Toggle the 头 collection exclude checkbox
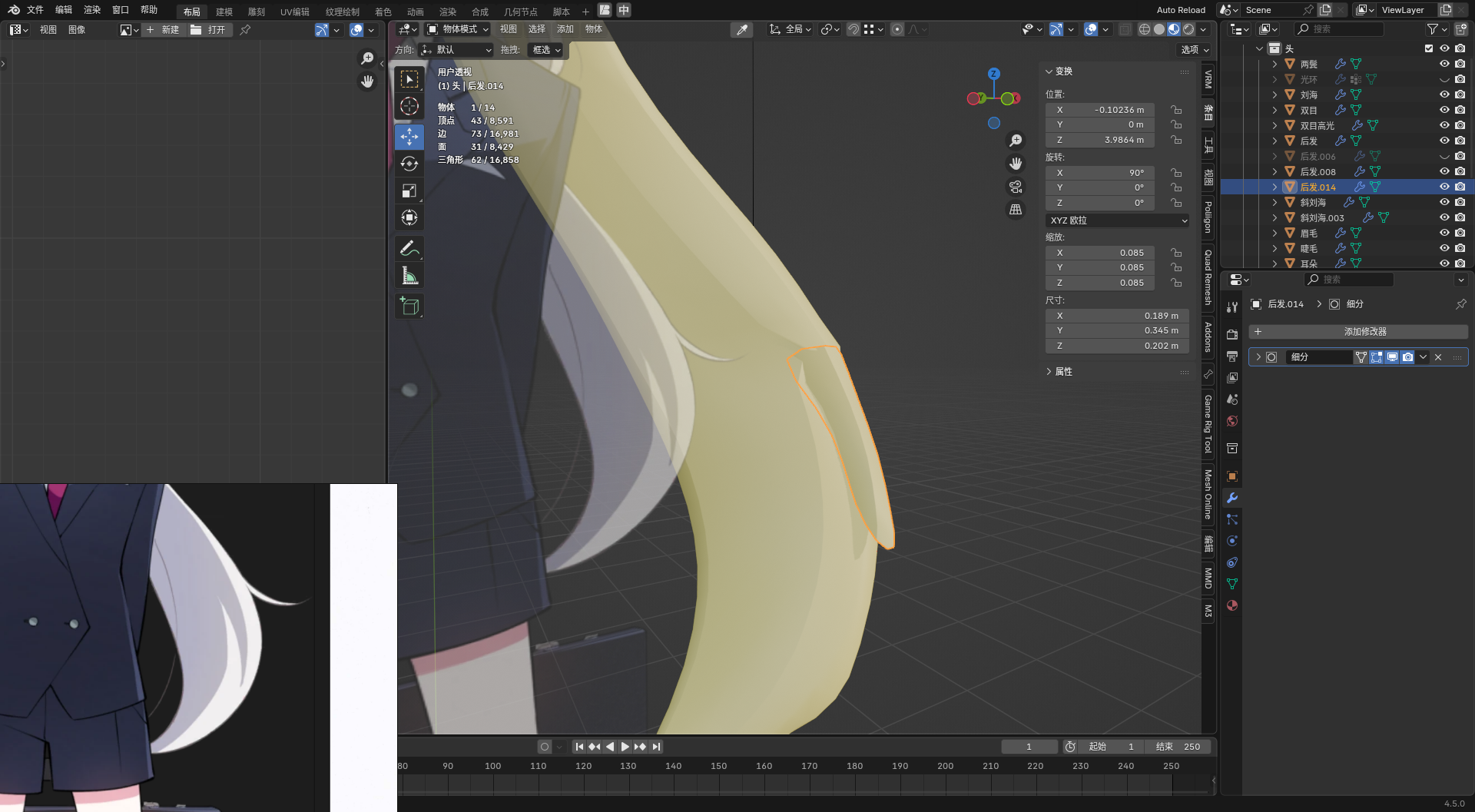This screenshot has width=1475, height=812. point(1429,48)
